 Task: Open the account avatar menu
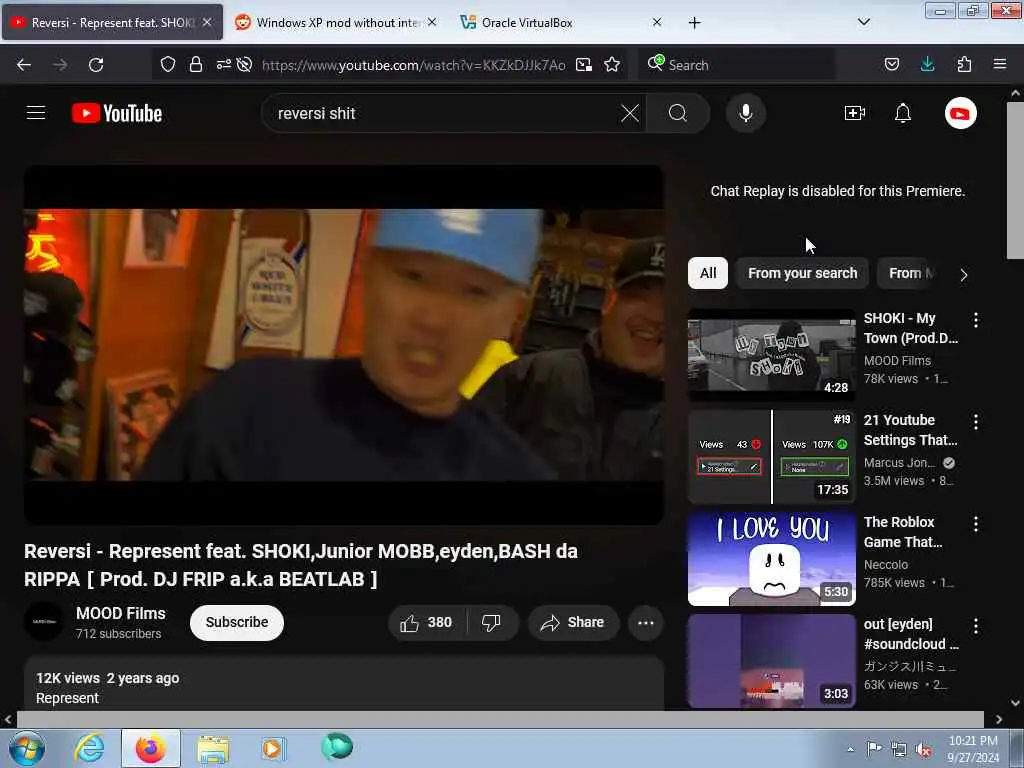pyautogui.click(x=960, y=113)
